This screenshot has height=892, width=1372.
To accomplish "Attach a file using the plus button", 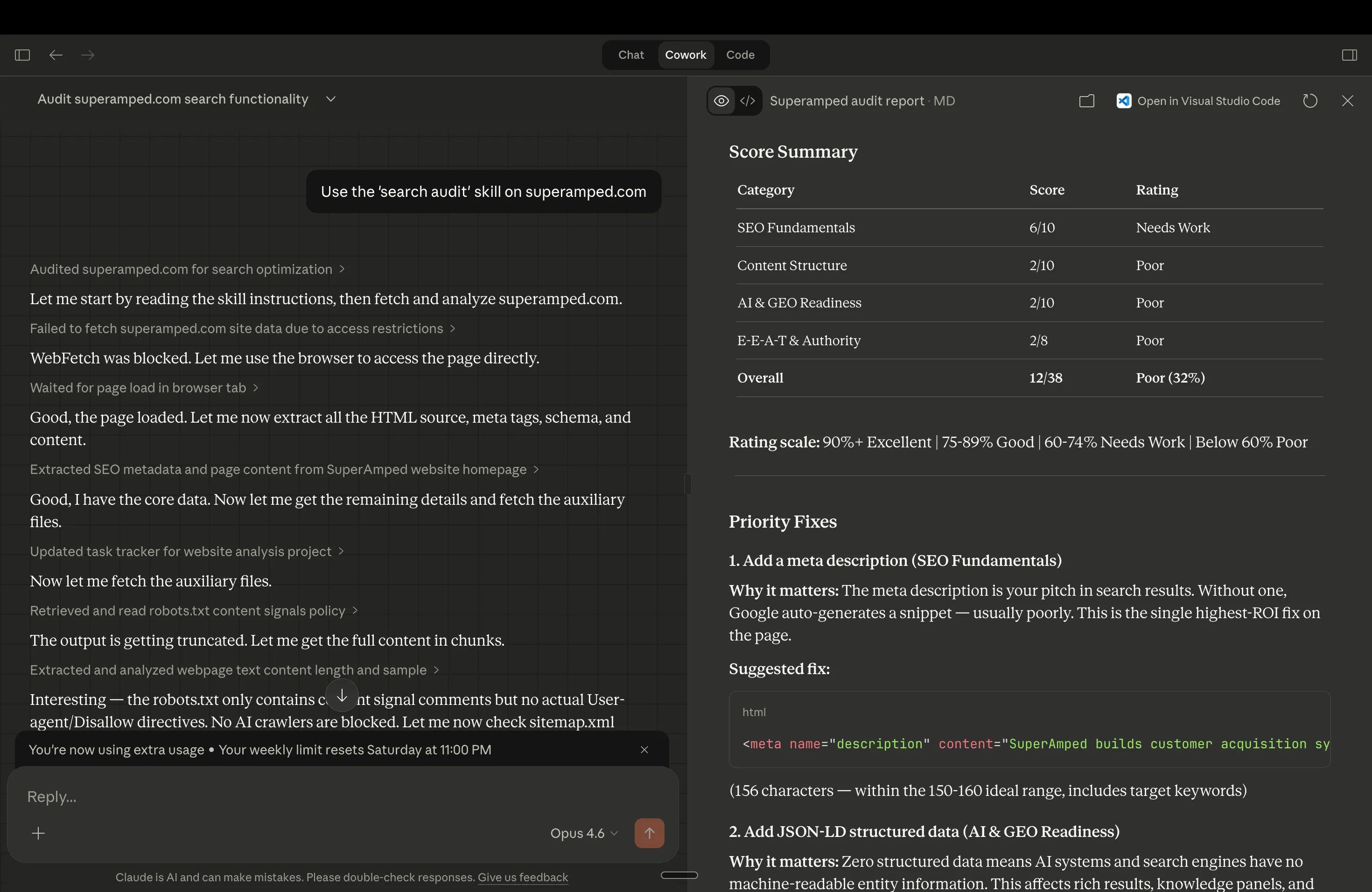I will click(38, 833).
